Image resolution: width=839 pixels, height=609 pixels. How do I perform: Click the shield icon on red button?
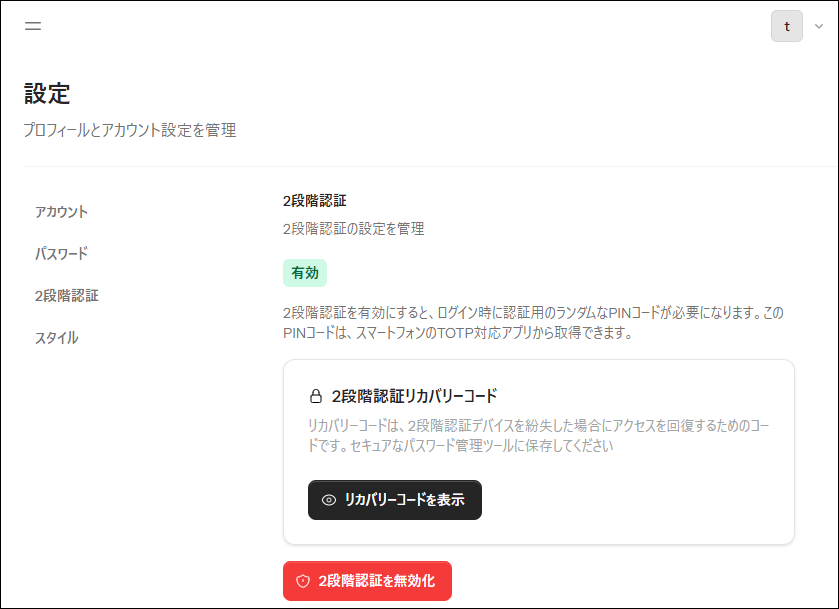pos(303,581)
